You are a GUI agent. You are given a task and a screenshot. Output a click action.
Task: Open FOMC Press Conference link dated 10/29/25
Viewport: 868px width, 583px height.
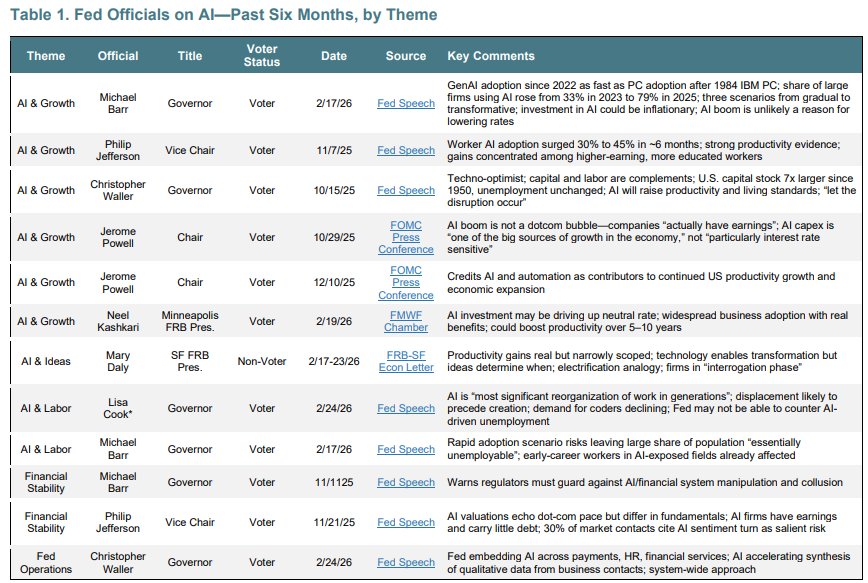point(406,237)
